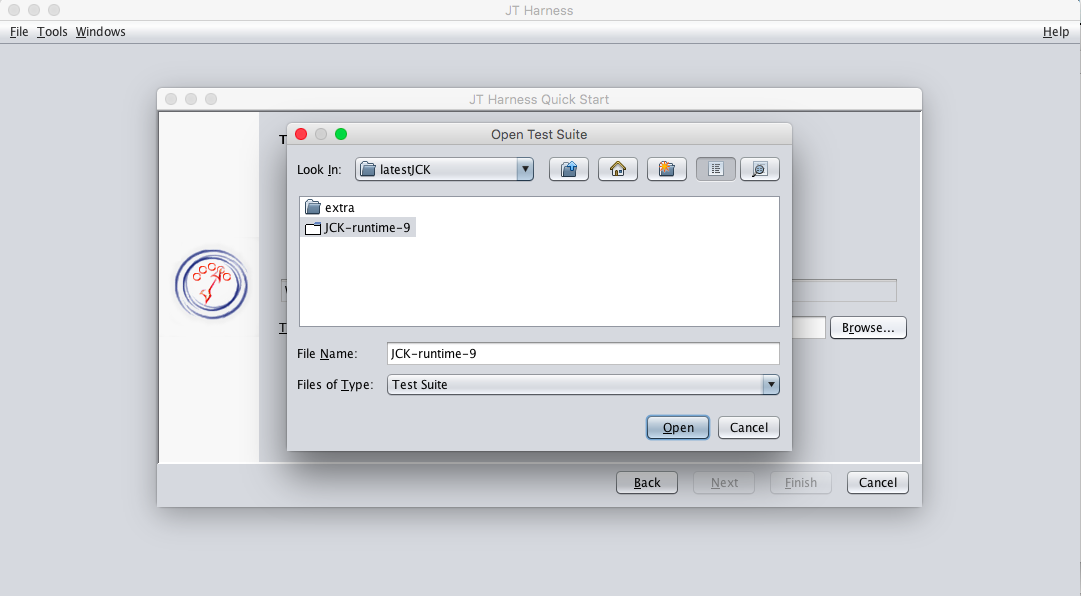Switch to List view
The image size is (1081, 596).
coord(716,169)
